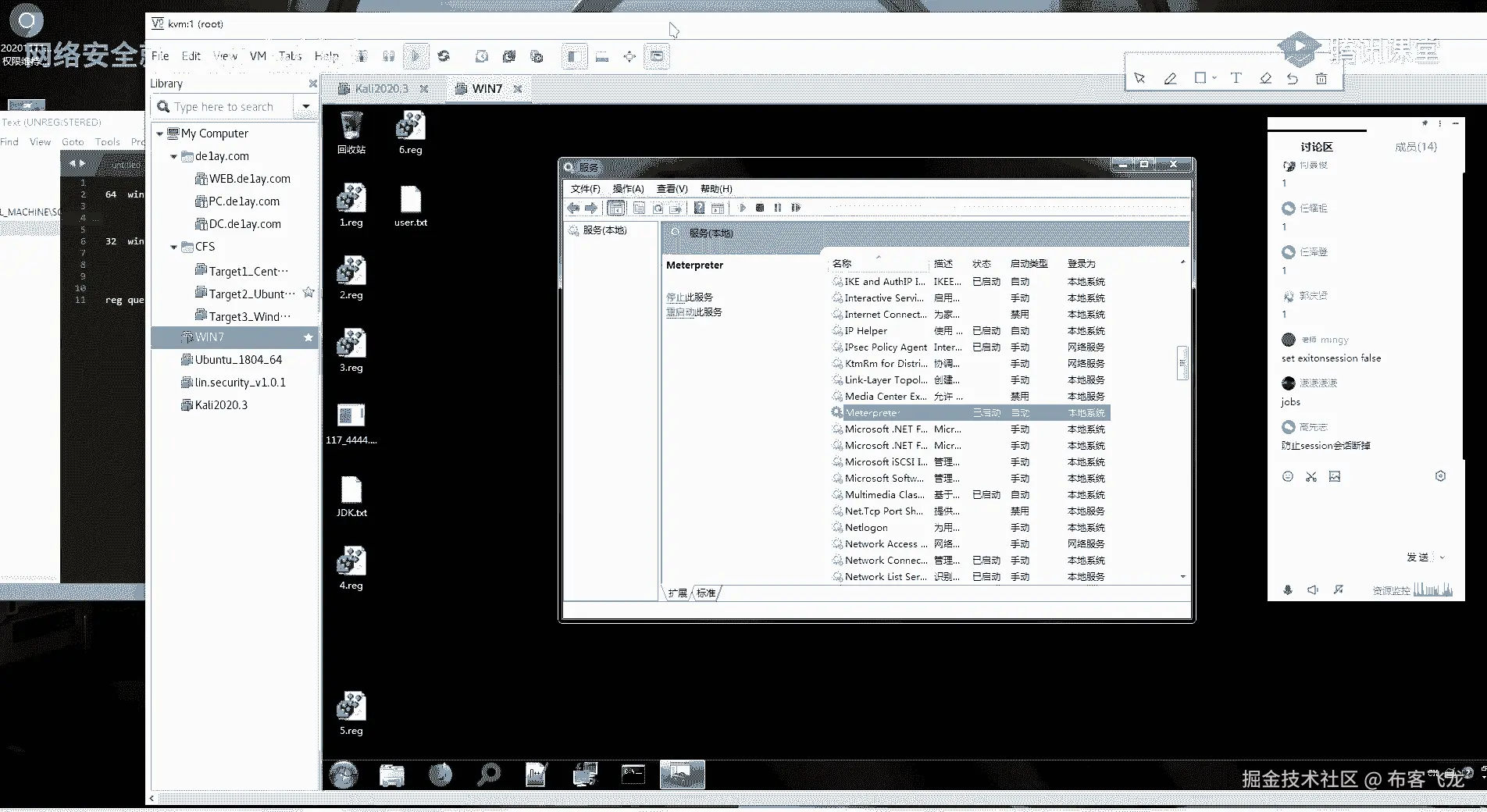Viewport: 1487px width, 812px height.
Task: Switch to the 标准 tab in Services
Action: coord(706,593)
